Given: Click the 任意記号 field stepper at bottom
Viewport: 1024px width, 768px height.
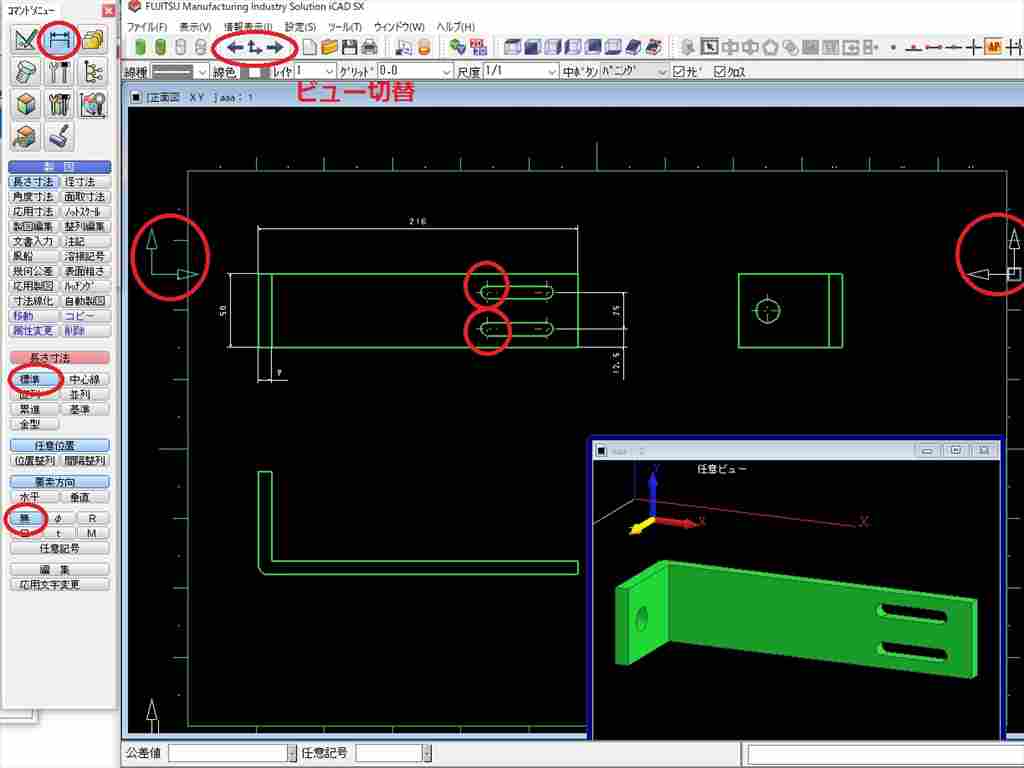Looking at the screenshot, I should coord(427,753).
